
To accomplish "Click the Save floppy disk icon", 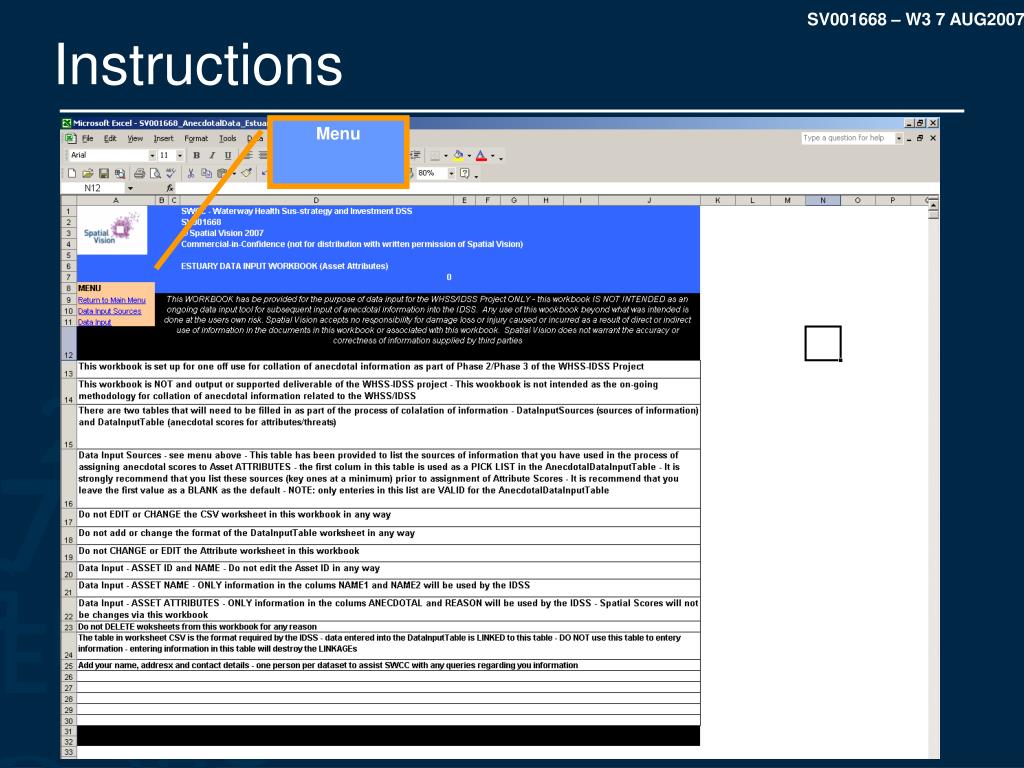I will 104,173.
